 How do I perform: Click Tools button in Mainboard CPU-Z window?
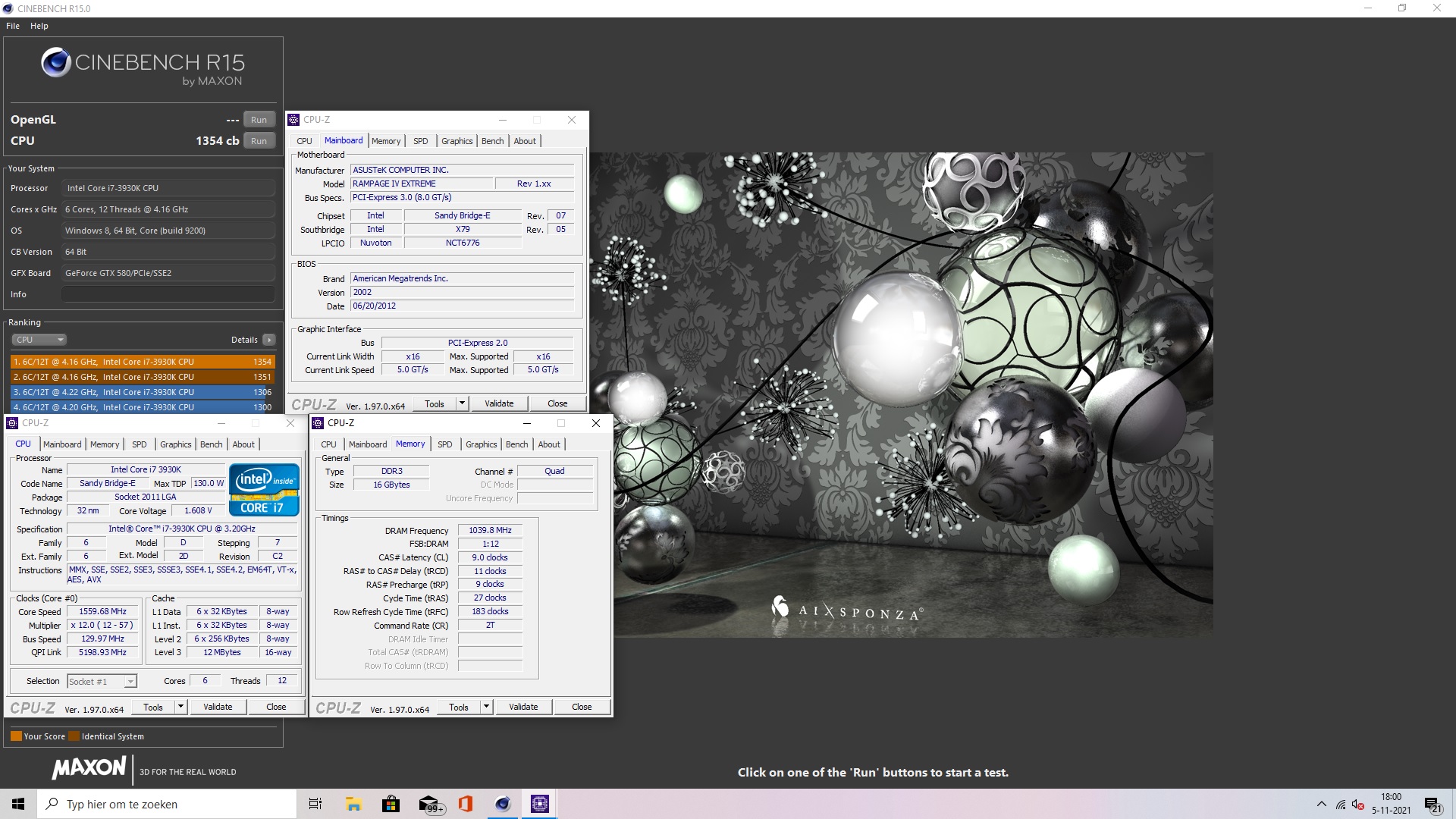[x=435, y=403]
